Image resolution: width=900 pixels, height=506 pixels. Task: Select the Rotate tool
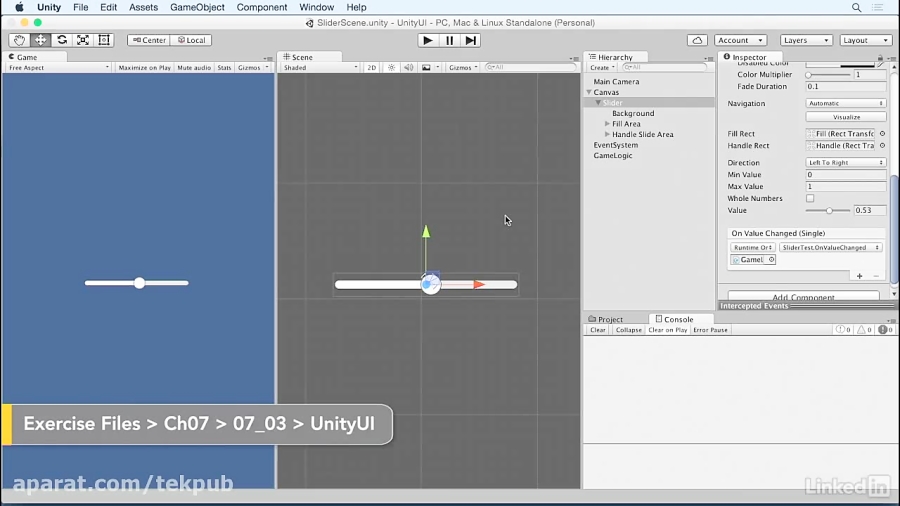tap(62, 40)
